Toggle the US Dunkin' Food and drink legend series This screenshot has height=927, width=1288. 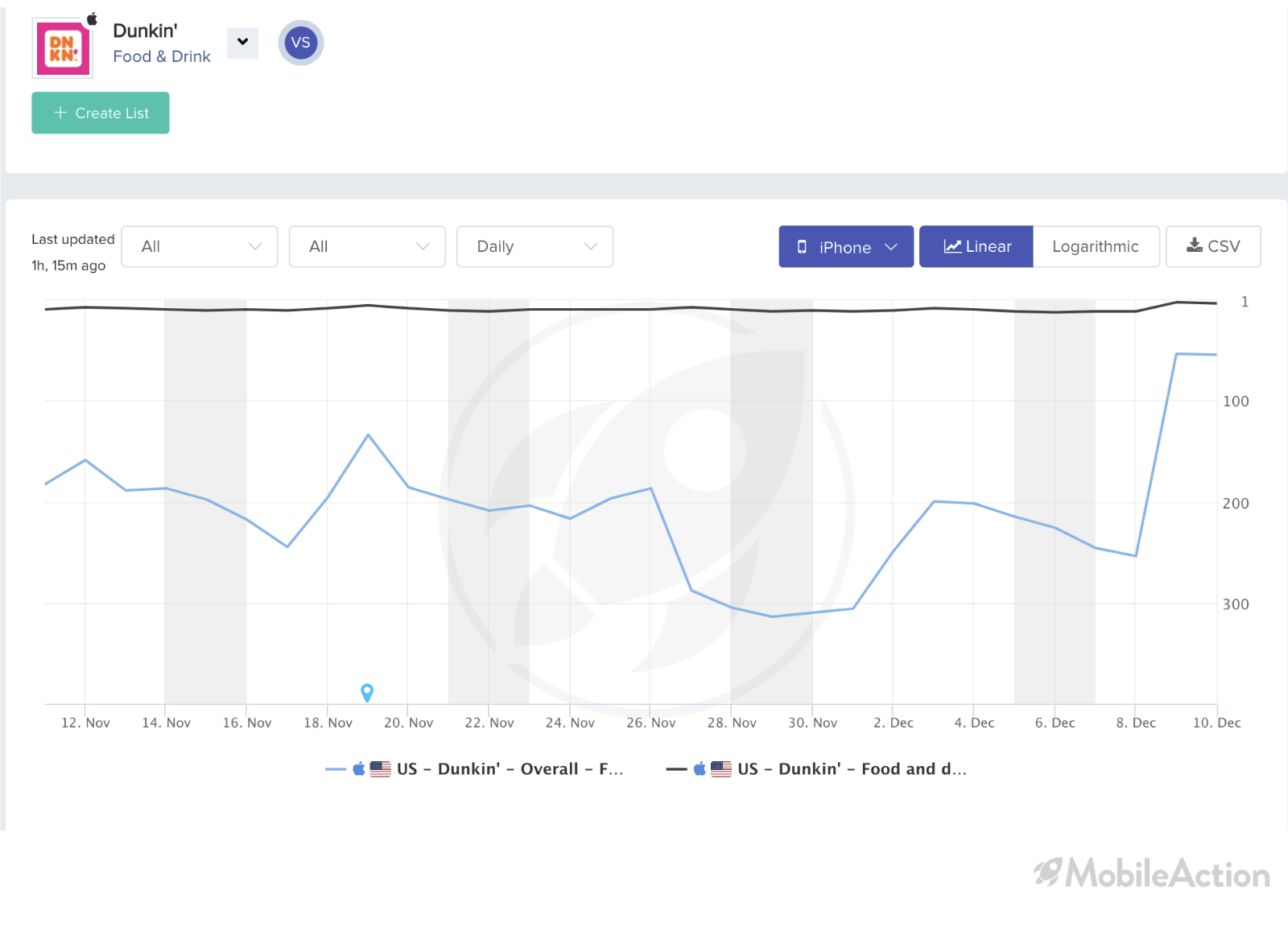point(816,769)
